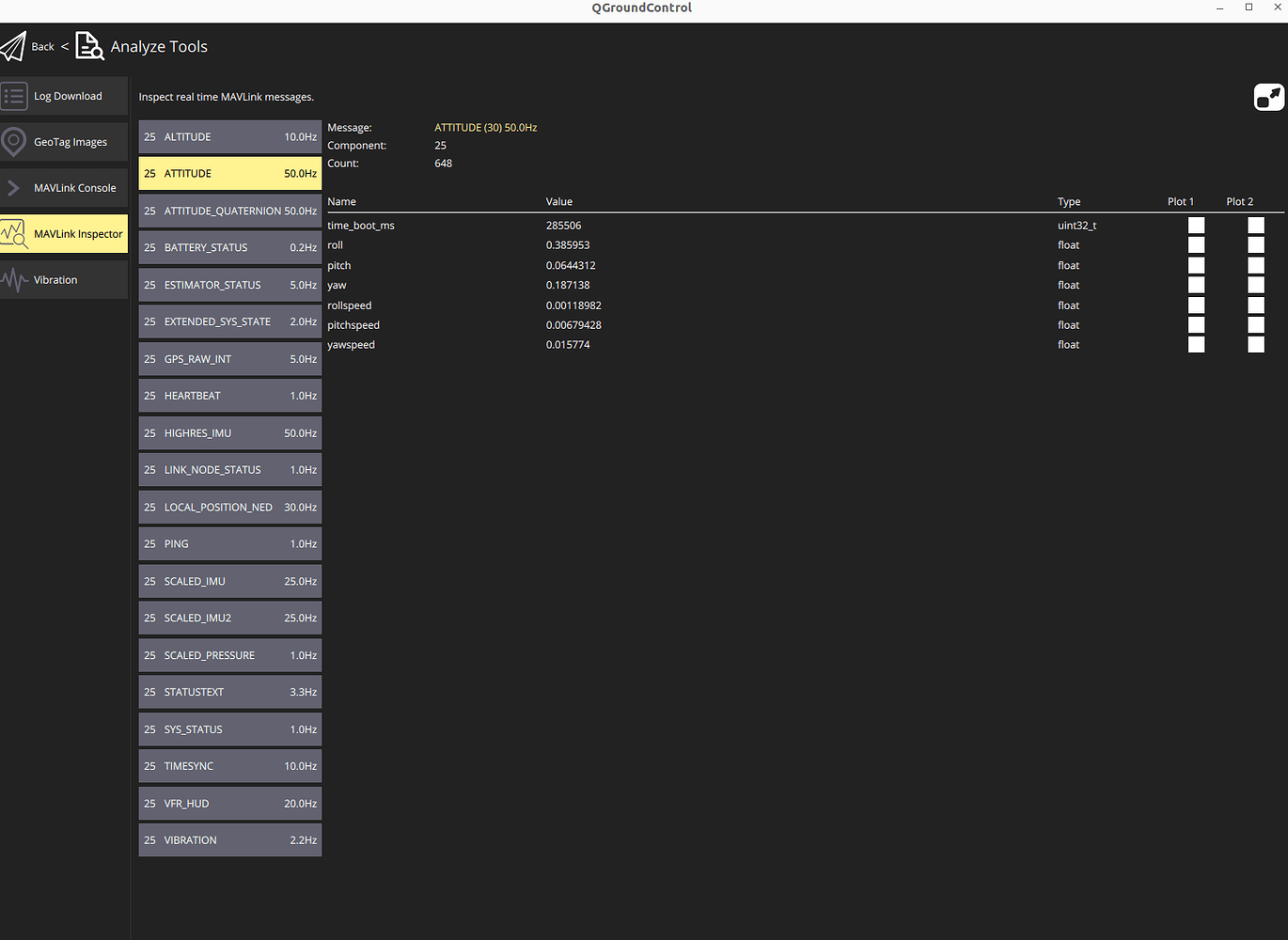Tick Plot 2 for pitchspeed

tap(1256, 325)
